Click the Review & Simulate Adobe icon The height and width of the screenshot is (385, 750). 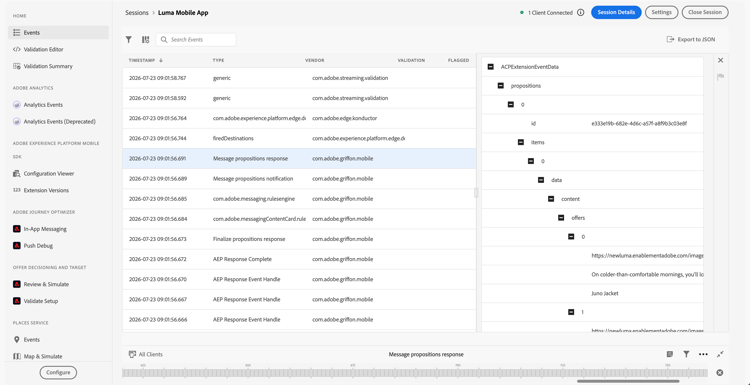click(x=17, y=284)
